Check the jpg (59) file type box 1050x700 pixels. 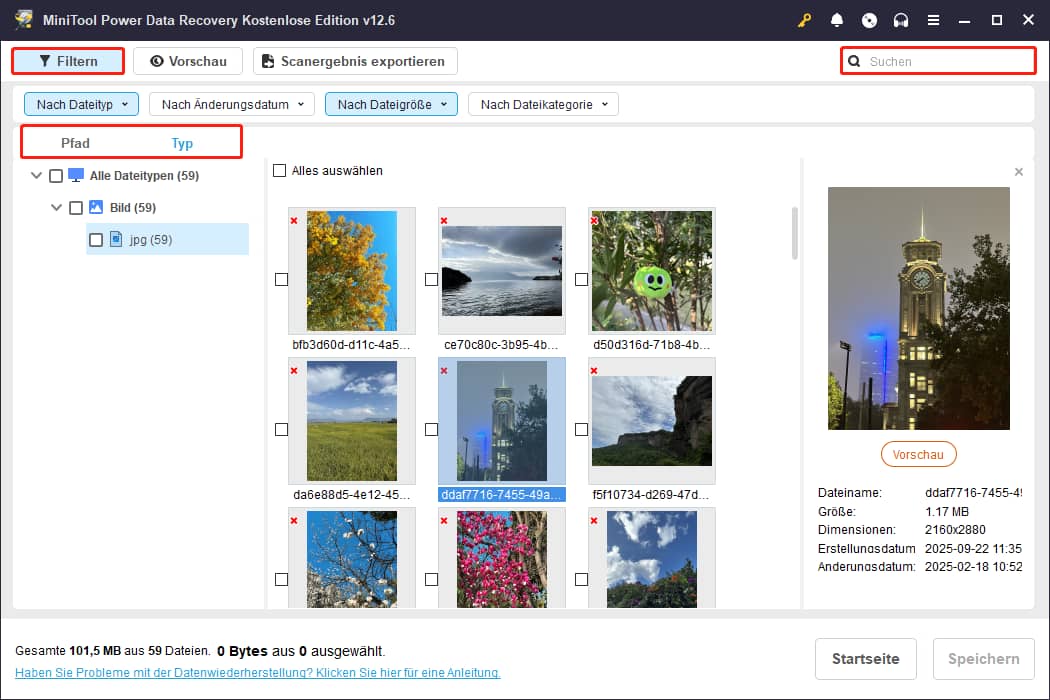click(x=96, y=240)
